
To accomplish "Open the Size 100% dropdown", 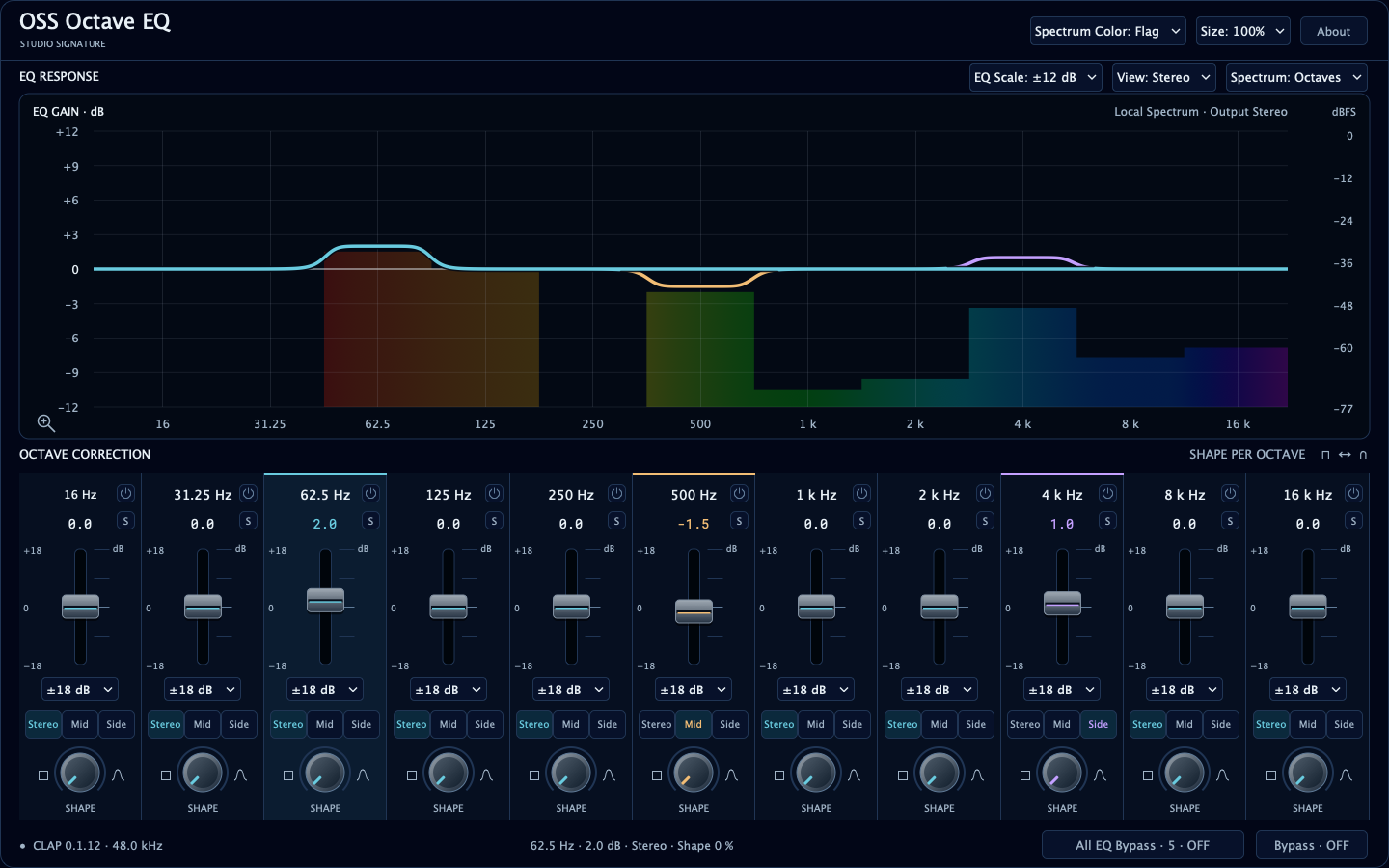I will pos(1243,31).
